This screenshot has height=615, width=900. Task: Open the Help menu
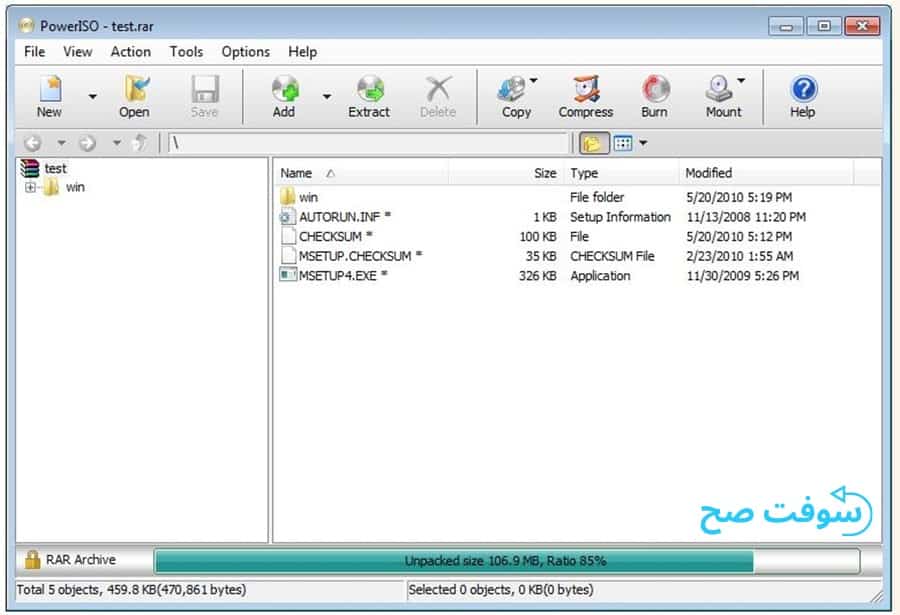(302, 52)
